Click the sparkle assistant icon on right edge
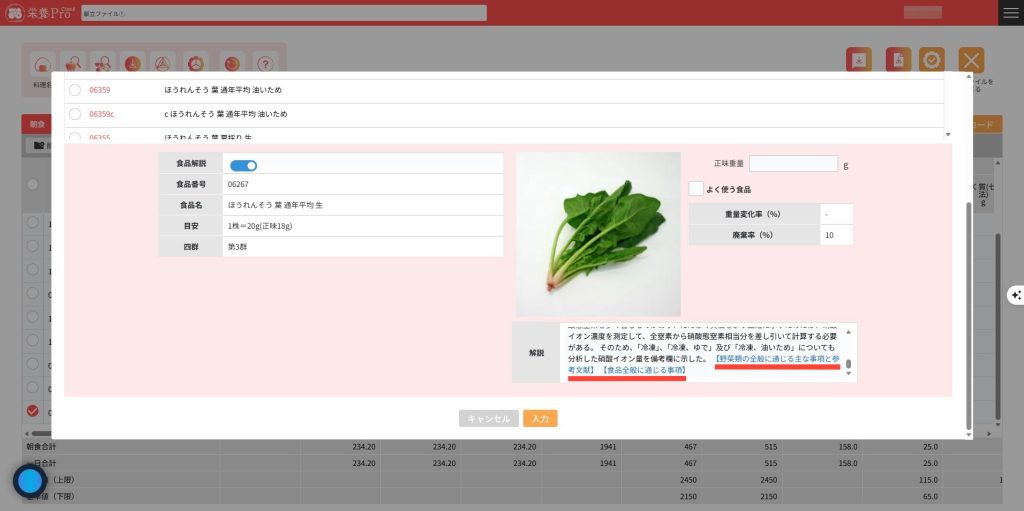Screen dimensions: 1024x511 point(1015,295)
